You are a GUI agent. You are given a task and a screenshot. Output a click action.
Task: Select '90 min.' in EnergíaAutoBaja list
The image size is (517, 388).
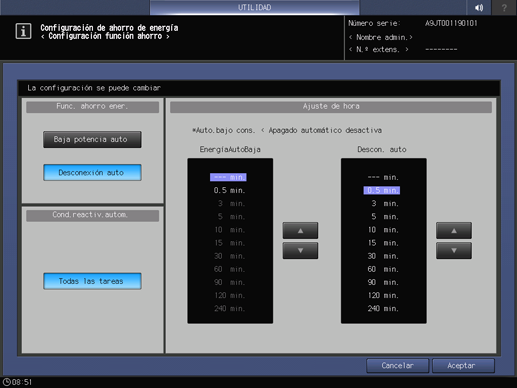pyautogui.click(x=230, y=282)
